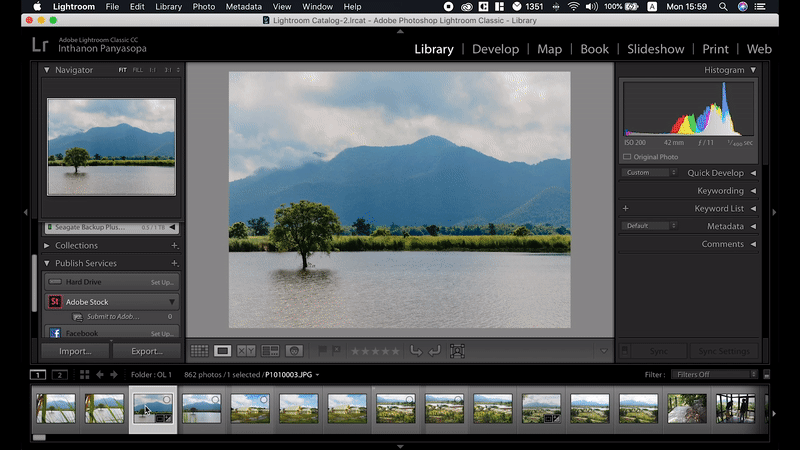This screenshot has height=450, width=800.
Task: Collapse the Navigator panel
Action: (x=47, y=70)
